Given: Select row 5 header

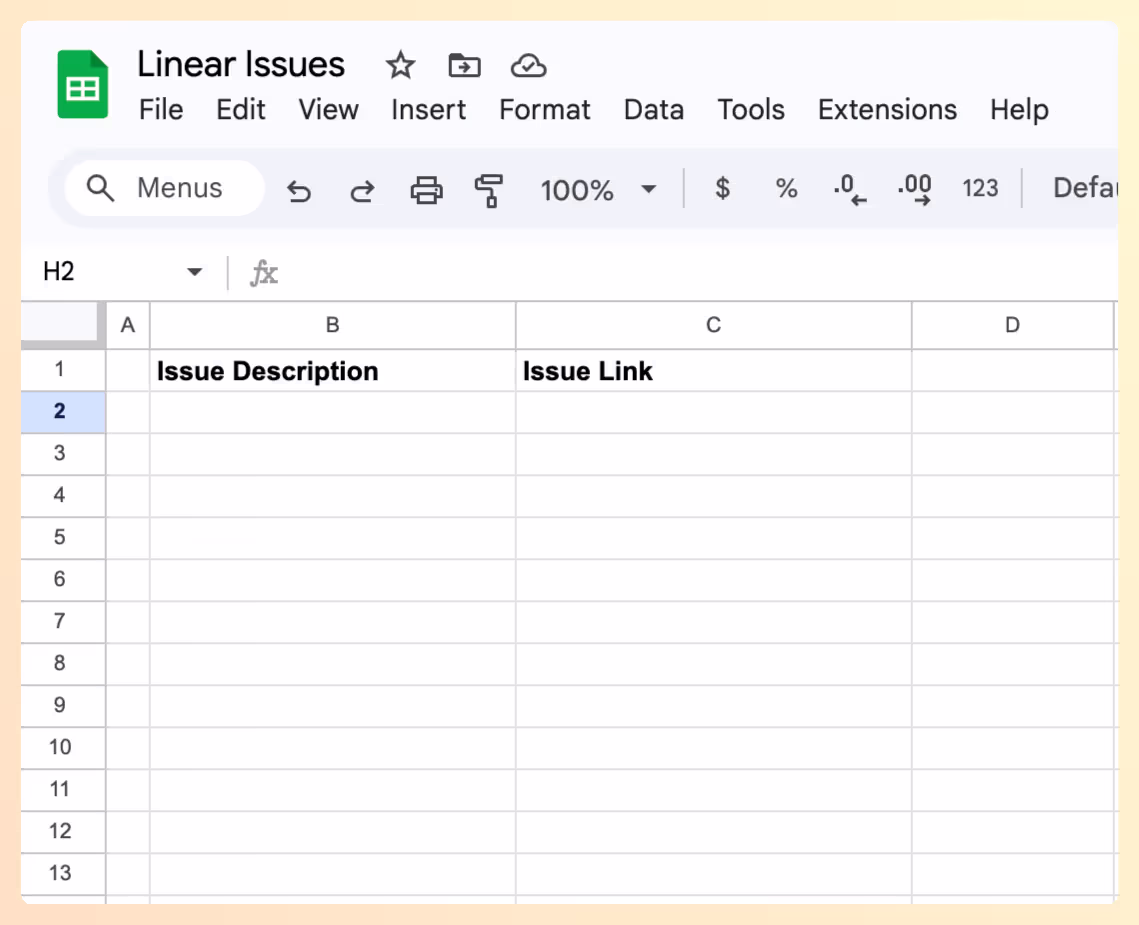Looking at the screenshot, I should 63,538.
